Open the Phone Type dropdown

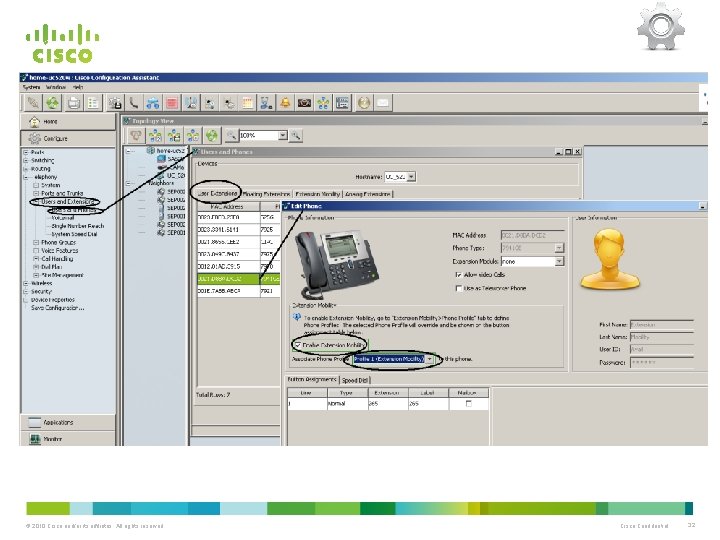point(559,248)
